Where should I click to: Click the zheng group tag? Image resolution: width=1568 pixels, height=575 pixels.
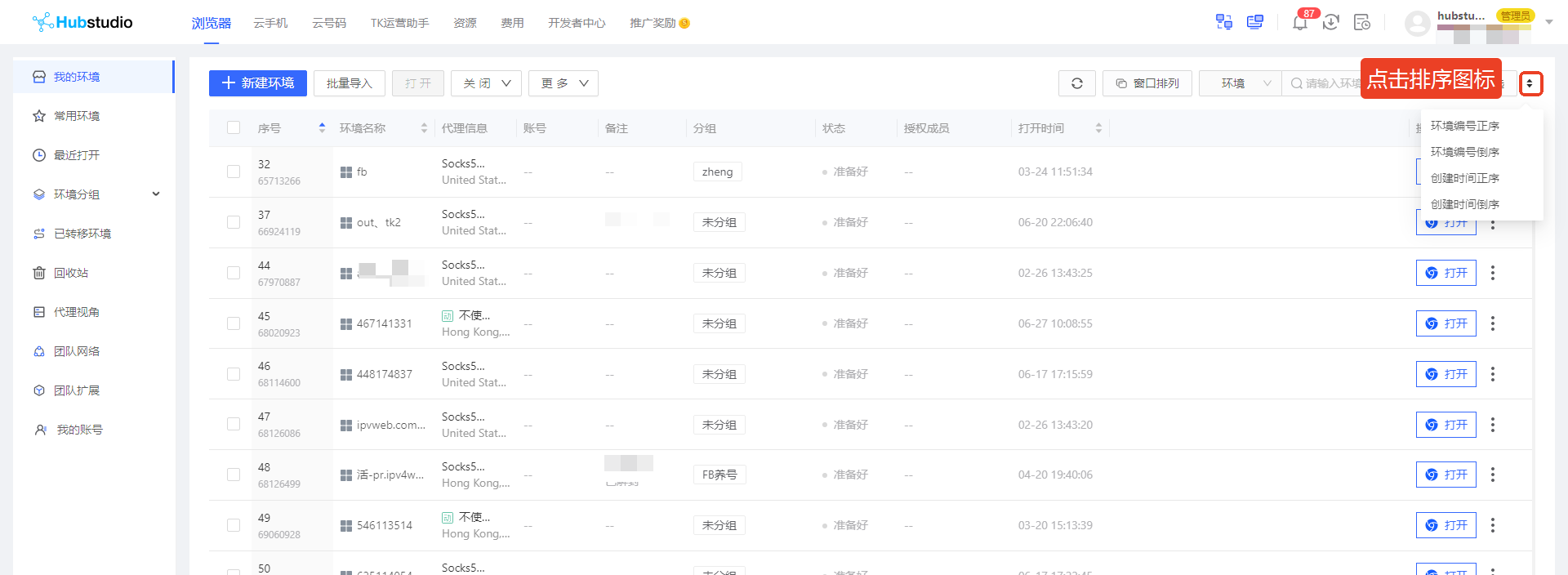coord(718,172)
